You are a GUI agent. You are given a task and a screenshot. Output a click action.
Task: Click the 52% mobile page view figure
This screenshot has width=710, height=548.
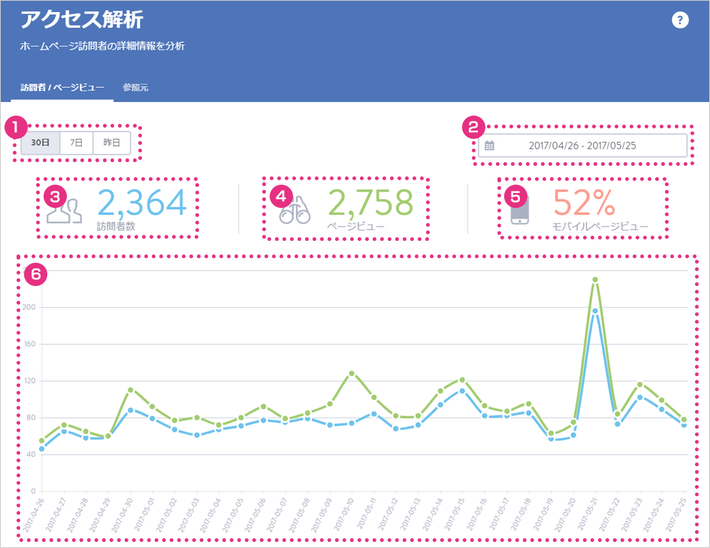click(x=584, y=202)
